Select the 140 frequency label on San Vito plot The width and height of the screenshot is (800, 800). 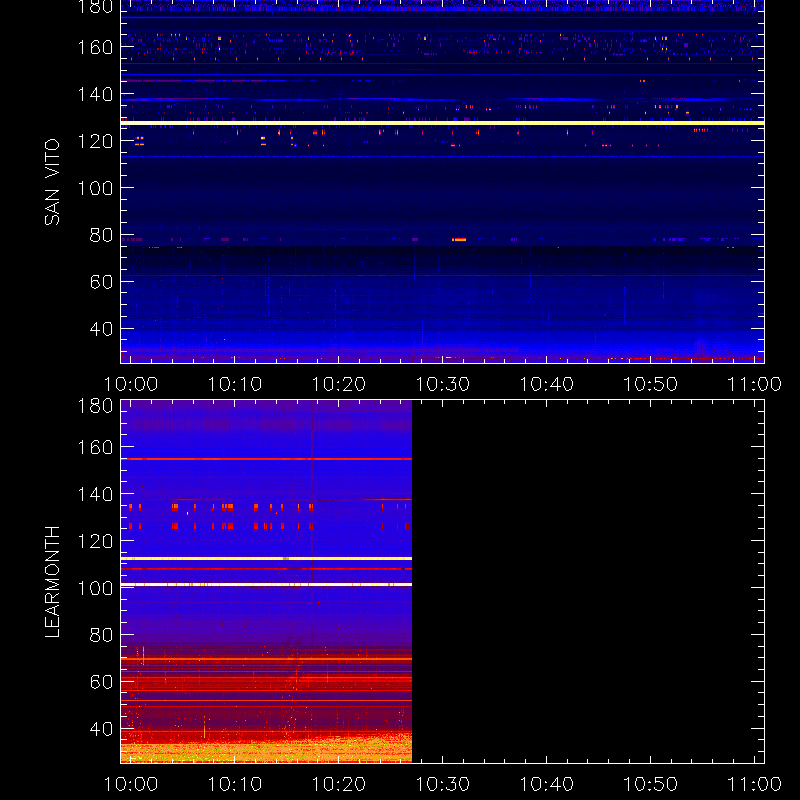pyautogui.click(x=95, y=94)
